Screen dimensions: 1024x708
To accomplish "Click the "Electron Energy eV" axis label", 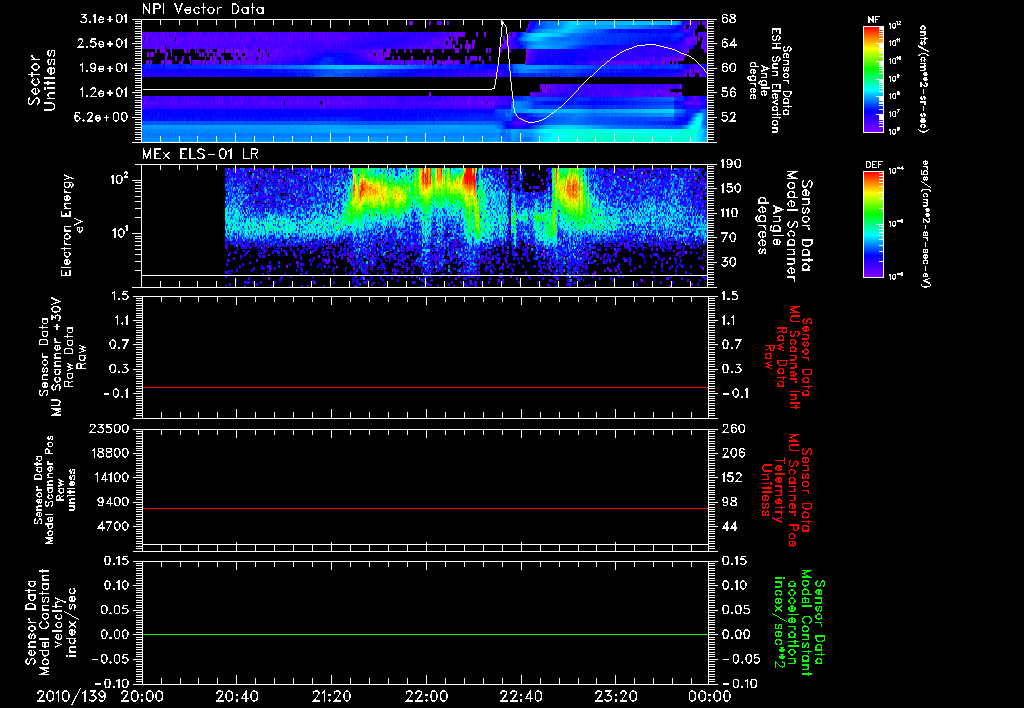I will (73, 225).
